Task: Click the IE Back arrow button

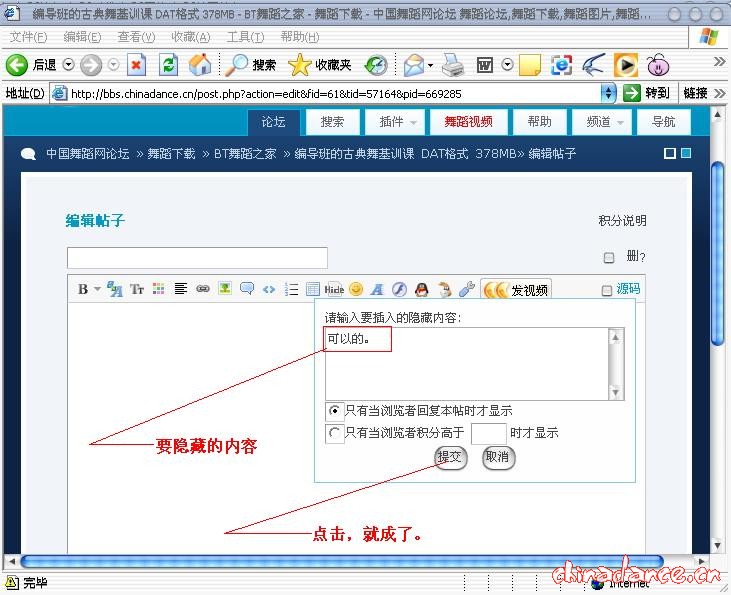Action: (x=17, y=65)
